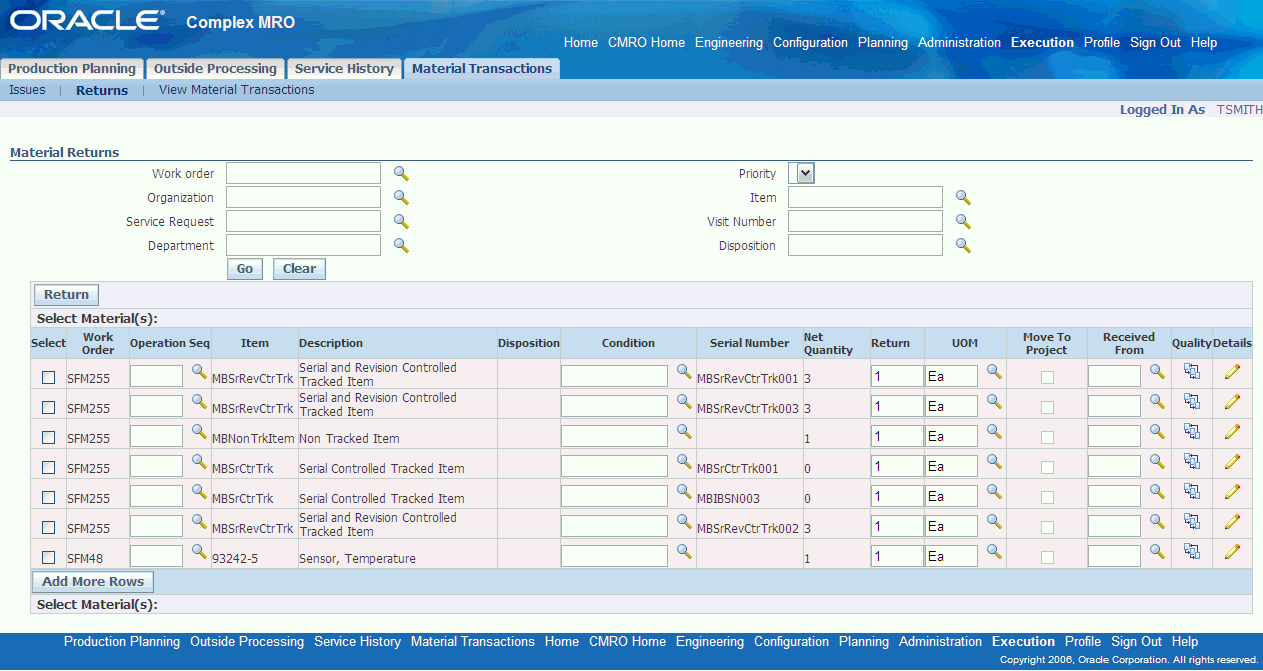The height and width of the screenshot is (671, 1263).
Task: Open Operation Seq lookup for MBNonTrkItem row
Action: (199, 431)
